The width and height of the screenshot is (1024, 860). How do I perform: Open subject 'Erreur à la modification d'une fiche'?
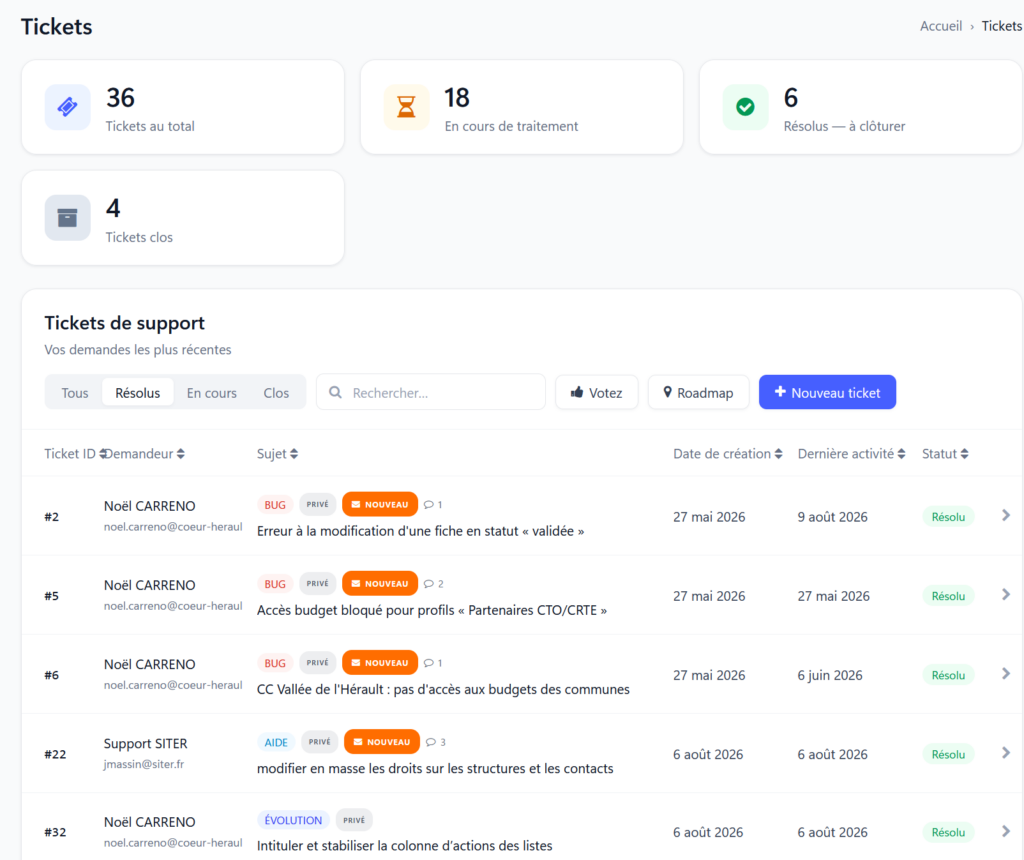(x=421, y=531)
